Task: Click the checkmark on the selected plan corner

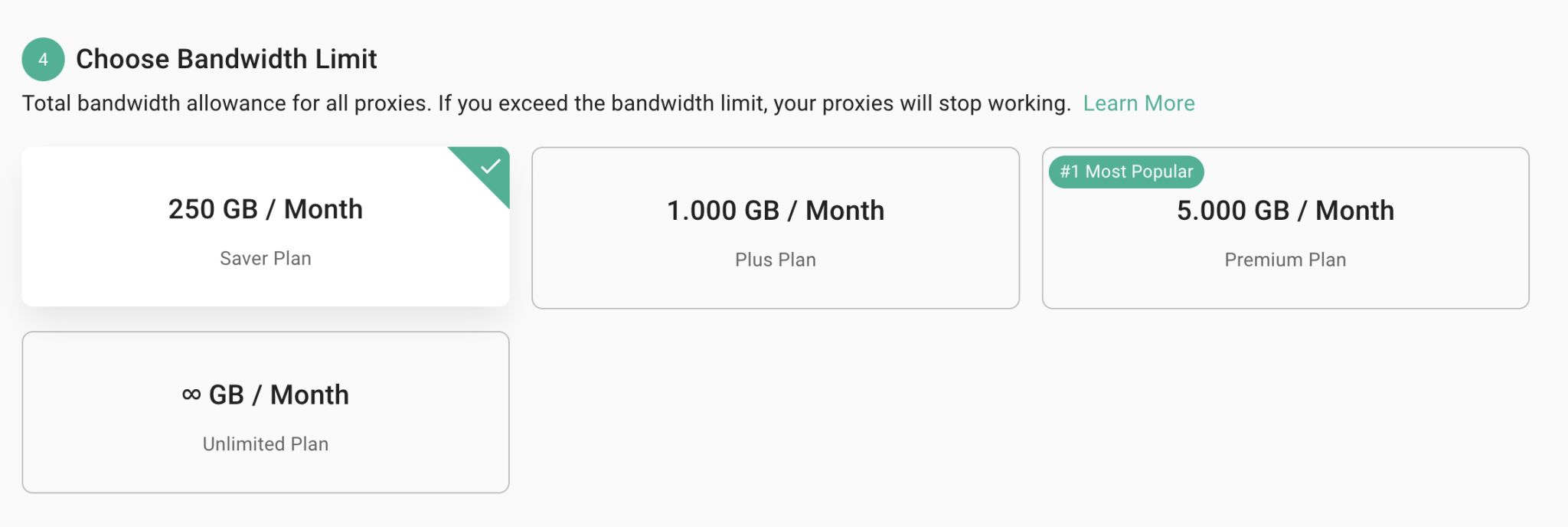Action: click(x=490, y=166)
